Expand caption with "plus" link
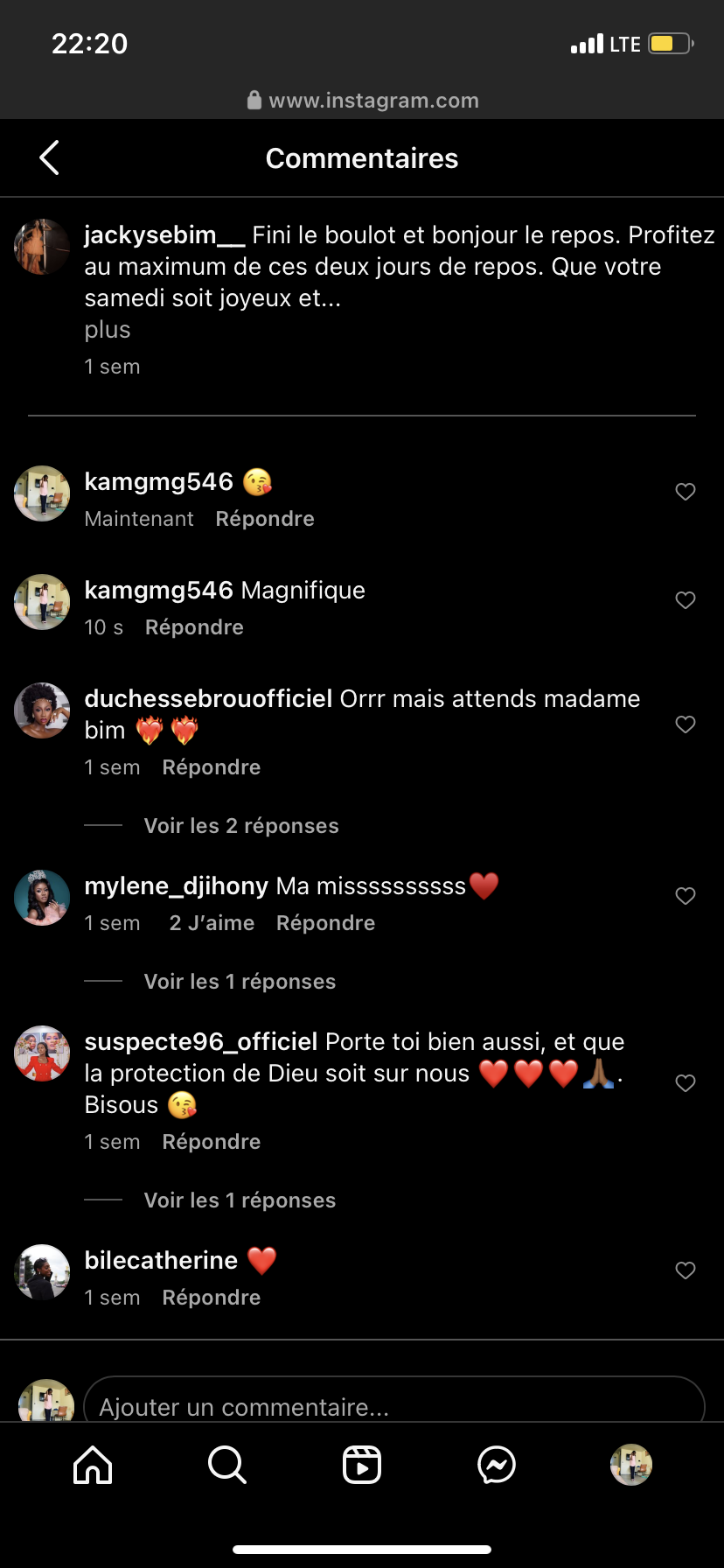This screenshot has height=1568, width=724. coord(108,330)
